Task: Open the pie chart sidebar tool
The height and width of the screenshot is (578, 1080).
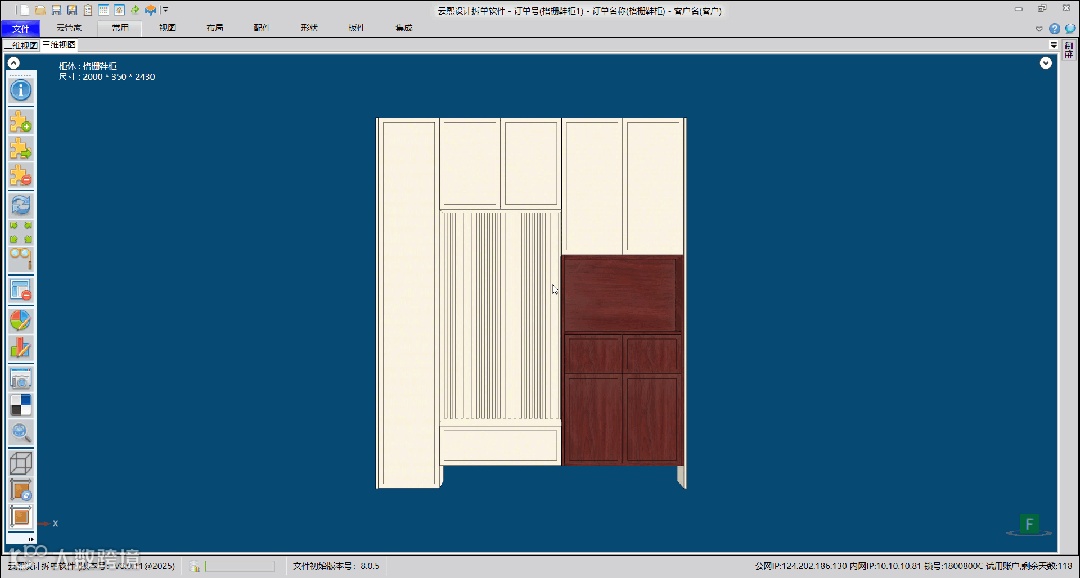Action: click(21, 321)
